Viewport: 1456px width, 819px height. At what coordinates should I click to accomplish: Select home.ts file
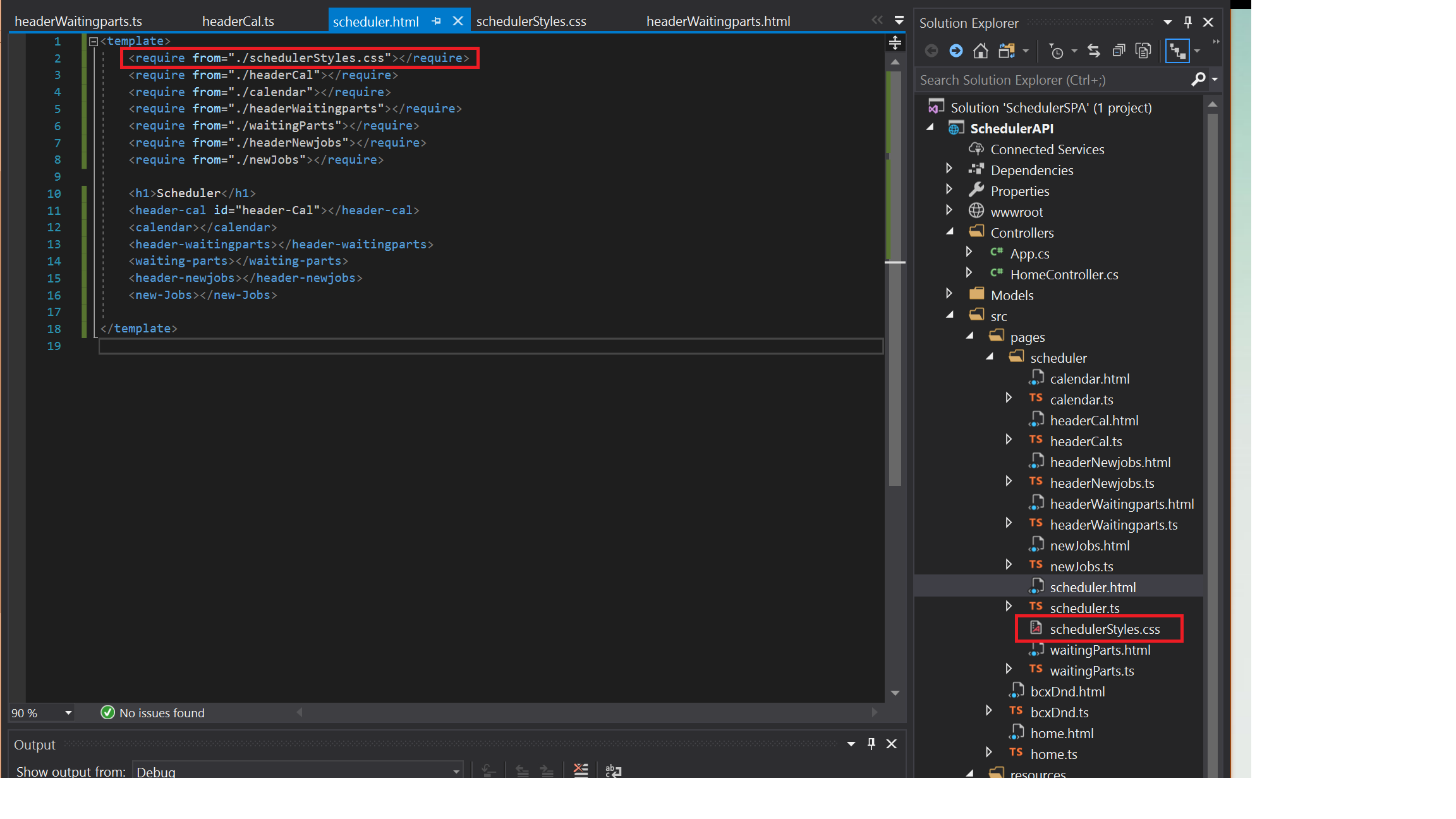[x=1053, y=755]
